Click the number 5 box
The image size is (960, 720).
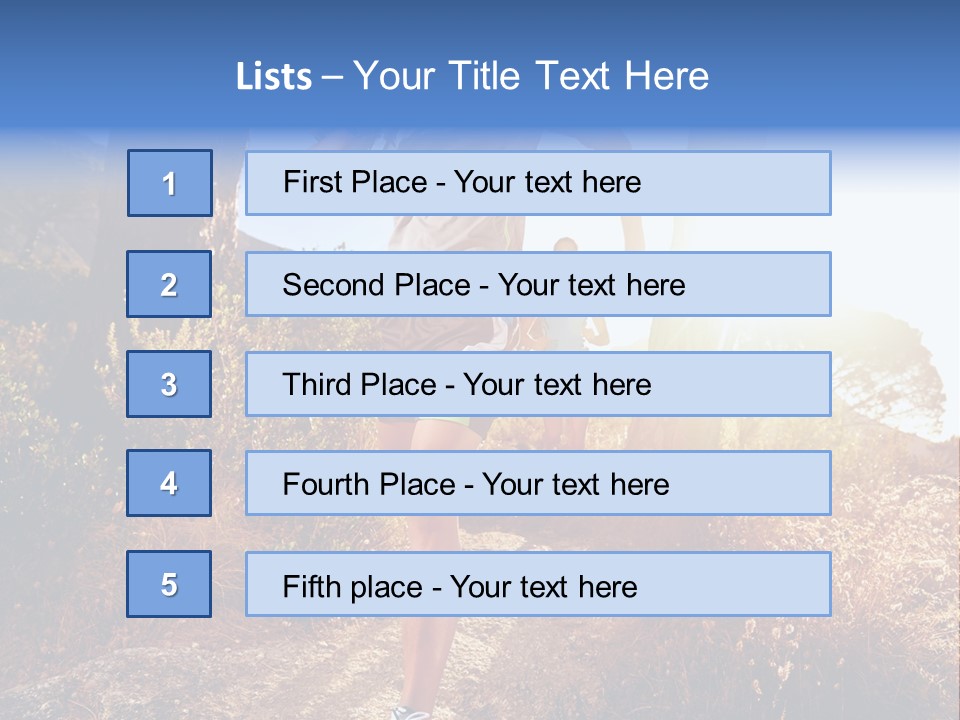169,584
